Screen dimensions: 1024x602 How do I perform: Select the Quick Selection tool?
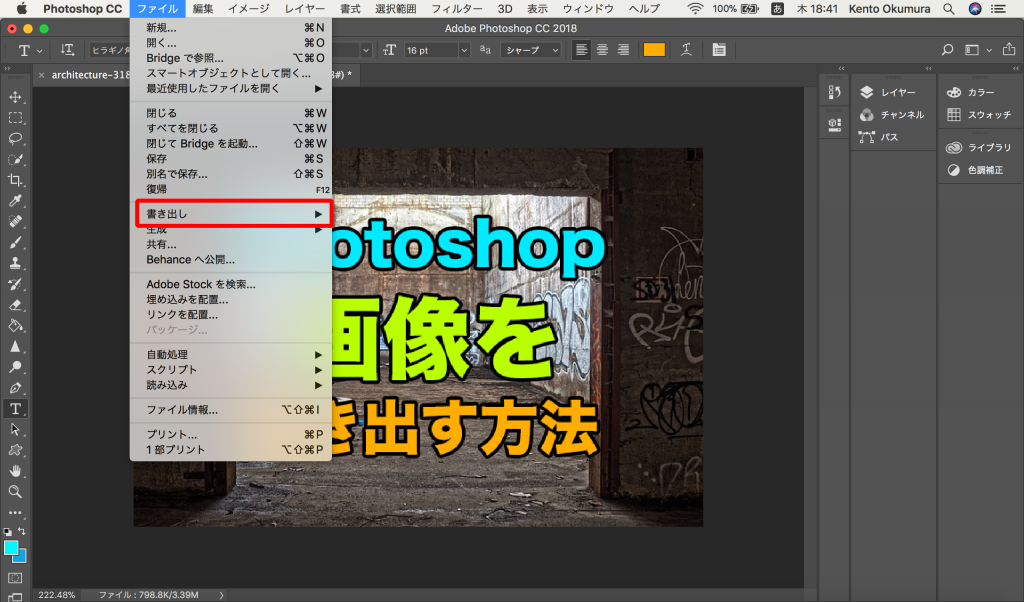pos(15,159)
